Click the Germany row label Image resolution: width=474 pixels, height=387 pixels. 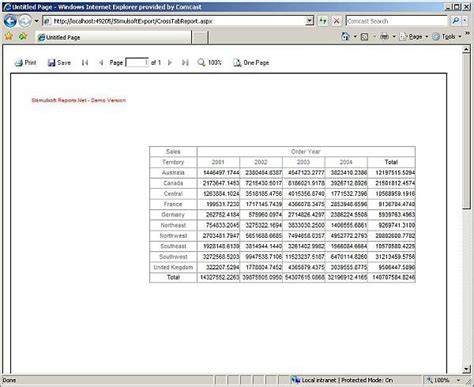tap(173, 215)
